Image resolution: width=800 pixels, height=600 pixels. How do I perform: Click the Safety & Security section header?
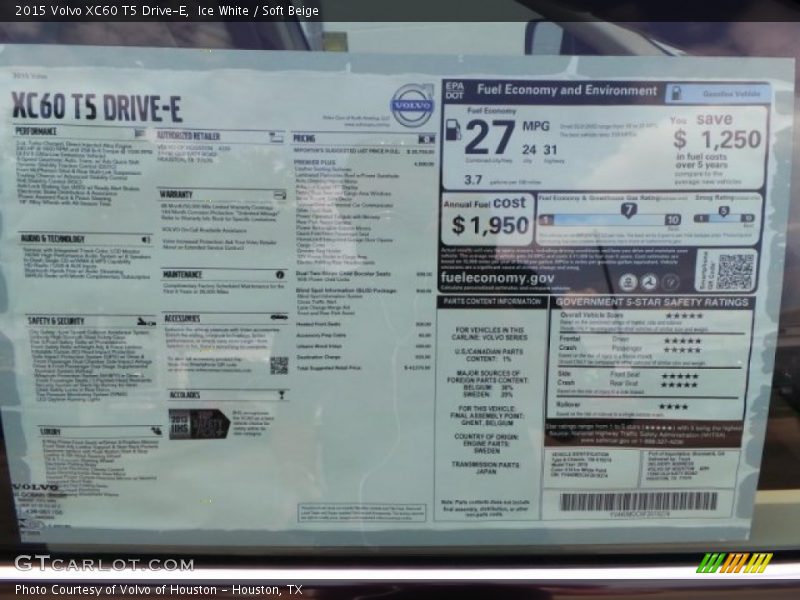coord(56,321)
